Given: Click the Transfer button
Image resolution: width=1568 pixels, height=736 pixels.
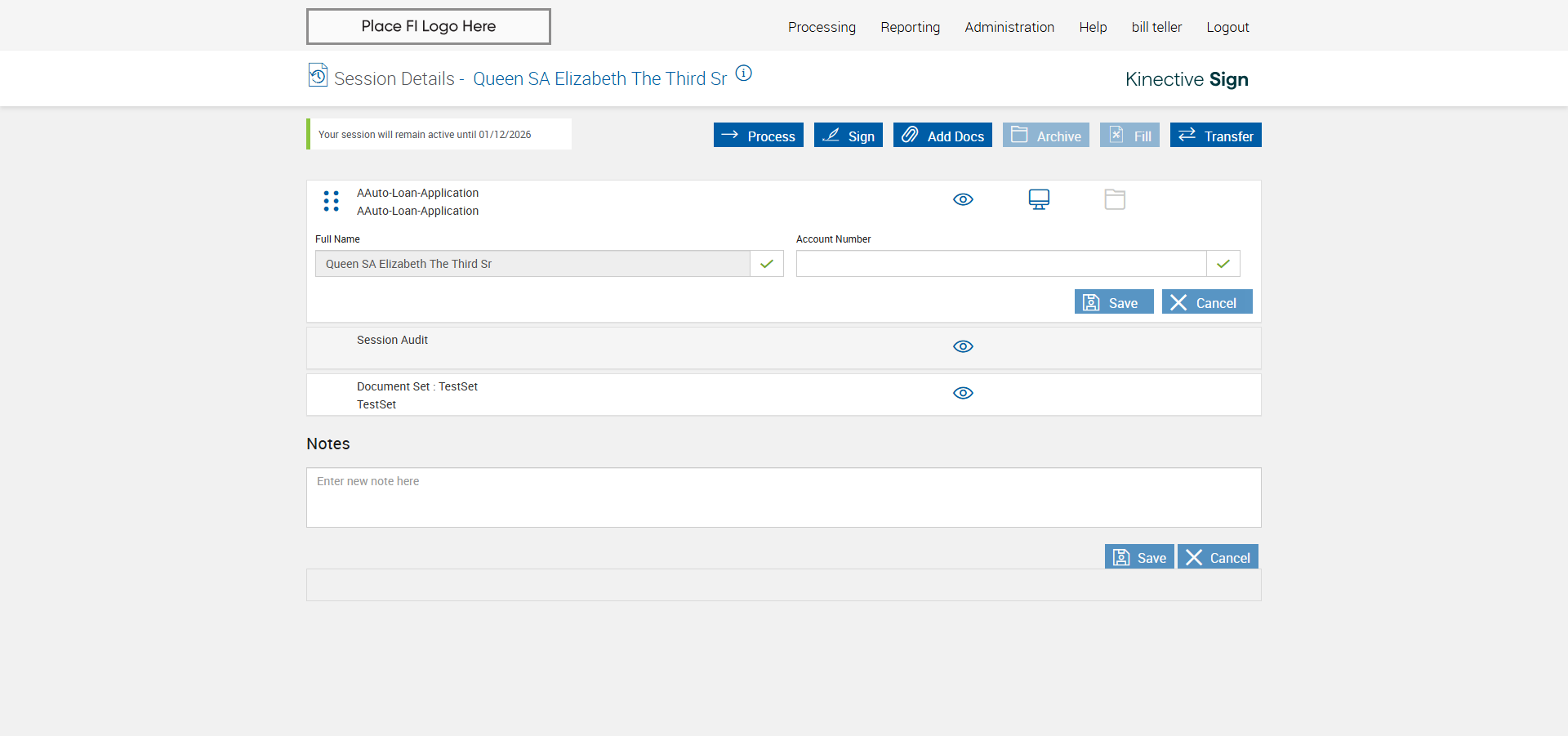Looking at the screenshot, I should point(1215,136).
